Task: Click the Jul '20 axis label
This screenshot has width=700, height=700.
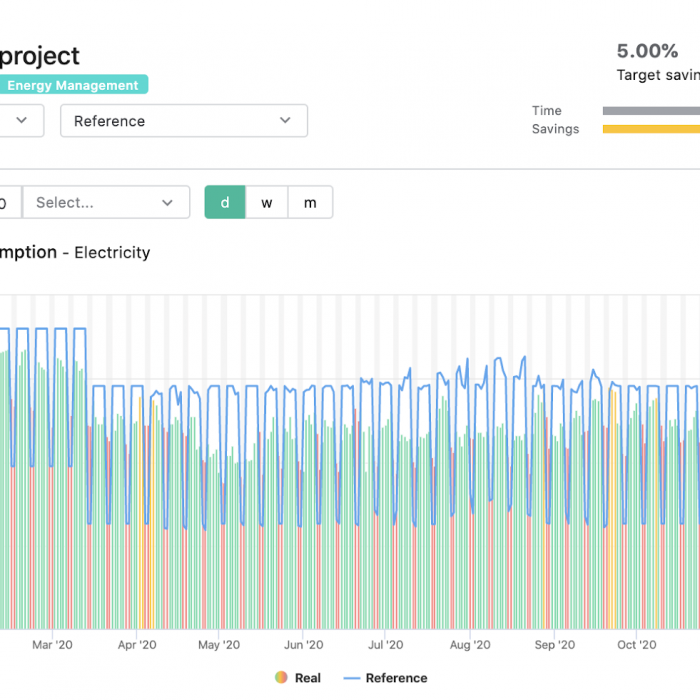Action: tap(385, 645)
